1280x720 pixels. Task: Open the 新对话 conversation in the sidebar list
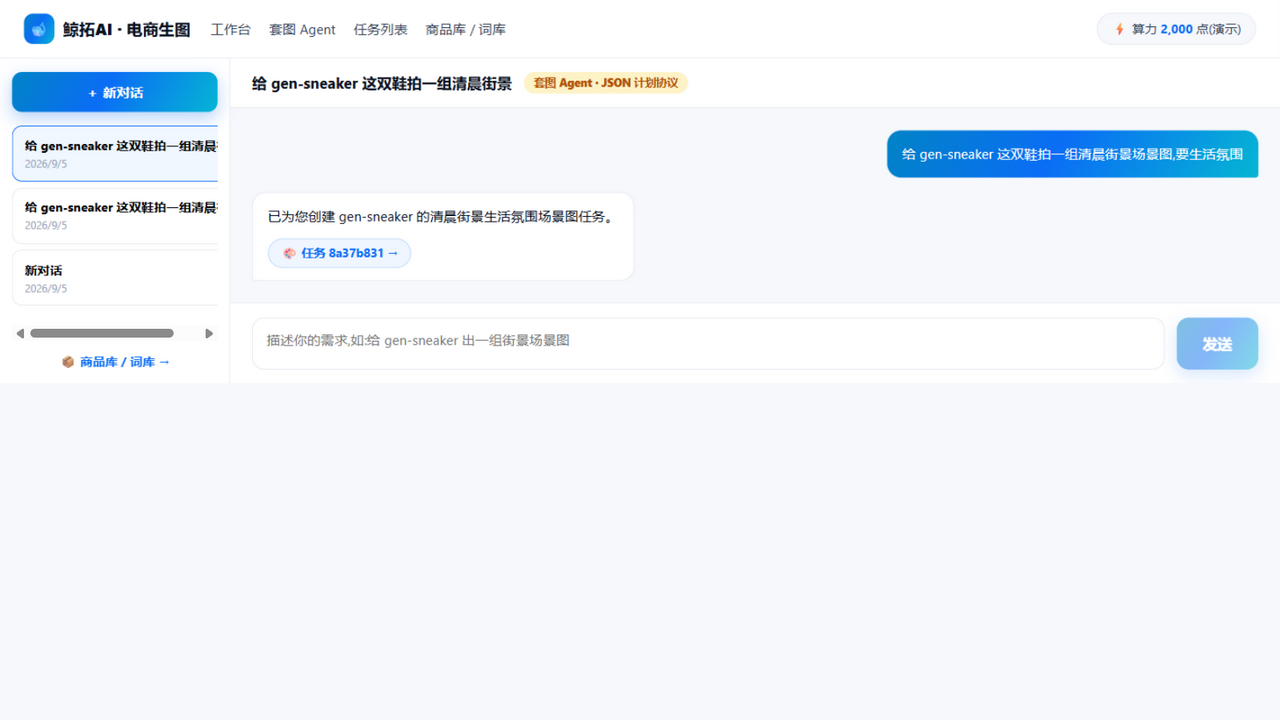115,278
